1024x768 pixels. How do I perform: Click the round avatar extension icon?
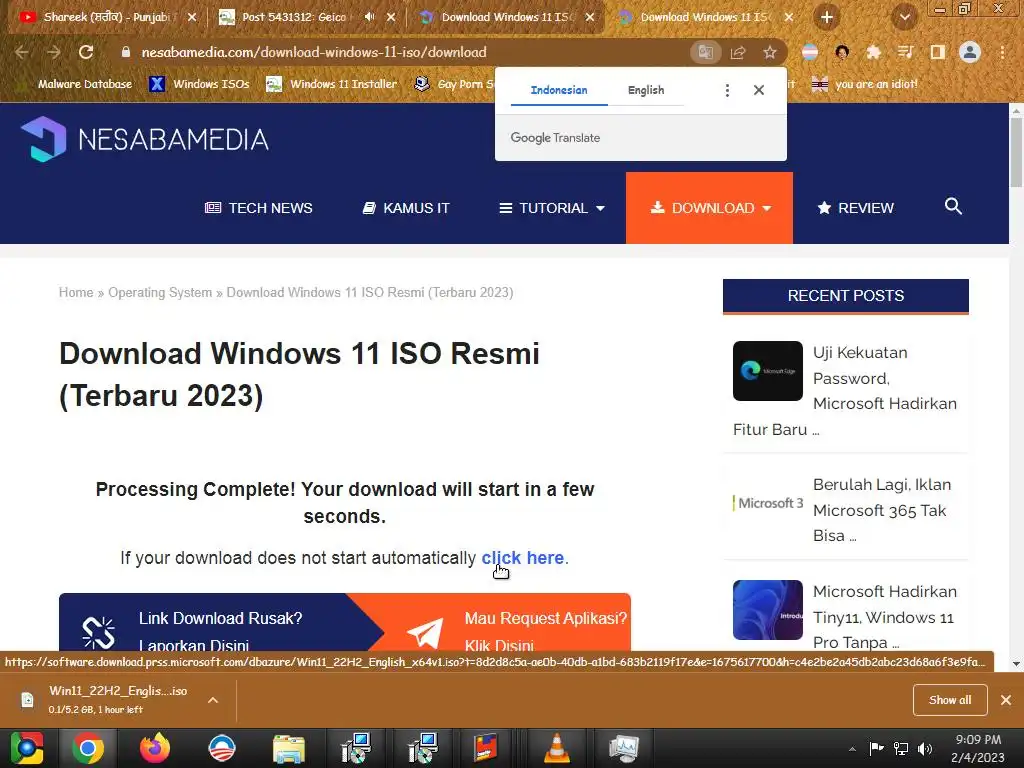point(842,52)
